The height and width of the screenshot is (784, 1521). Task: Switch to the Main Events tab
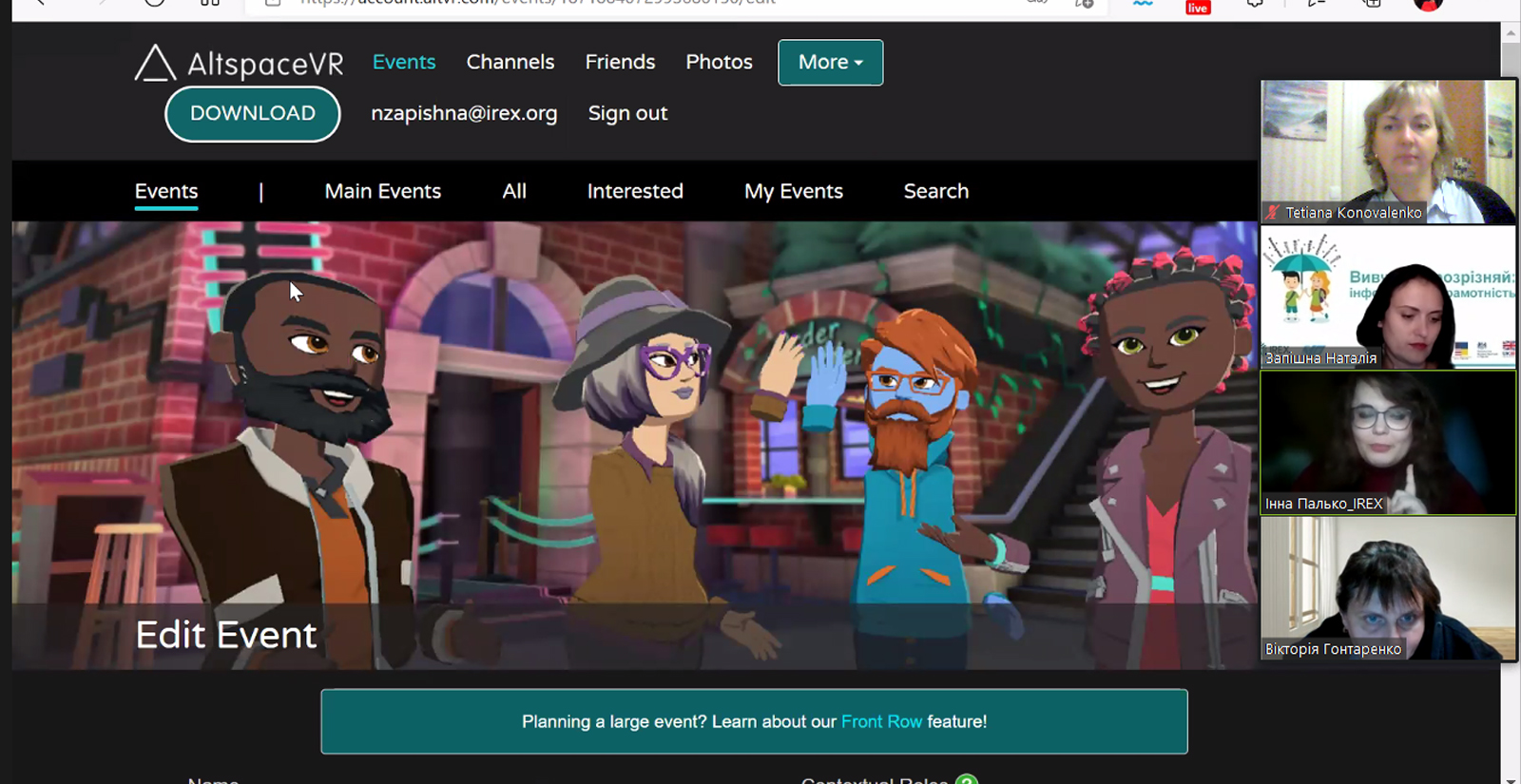[x=382, y=191]
